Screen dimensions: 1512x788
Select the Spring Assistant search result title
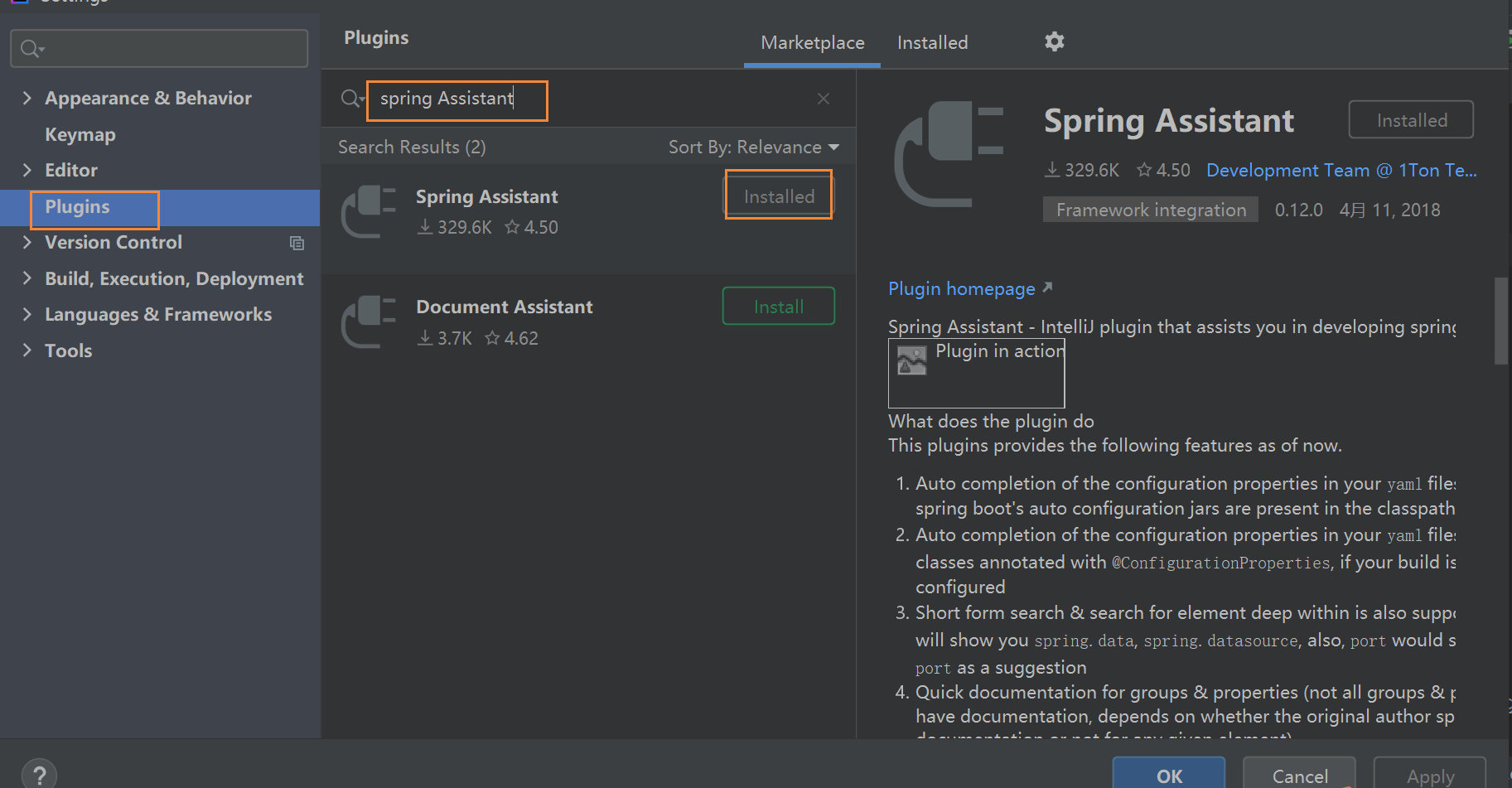tap(486, 196)
